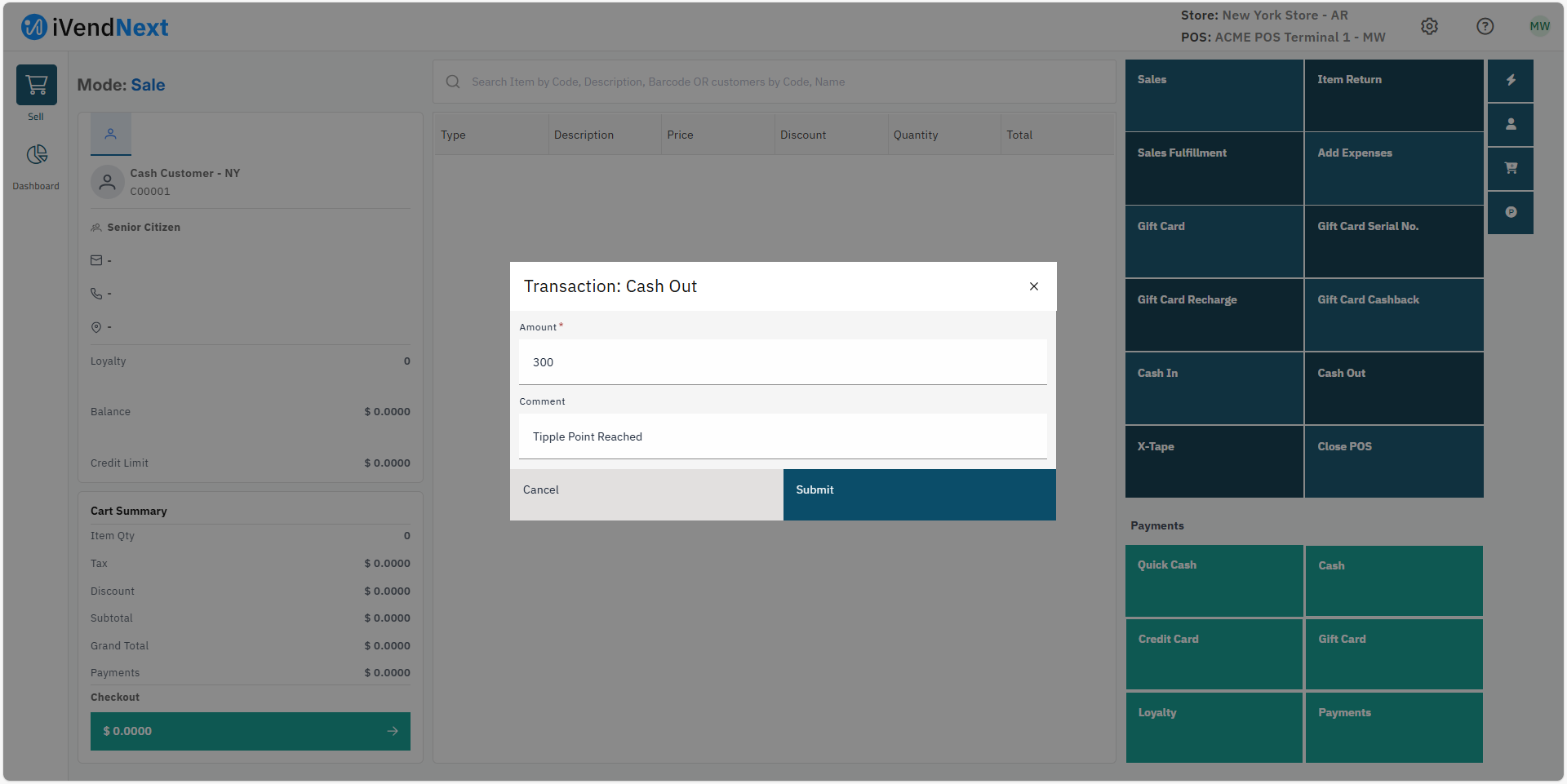
Task: Click the item search box
Action: (774, 82)
